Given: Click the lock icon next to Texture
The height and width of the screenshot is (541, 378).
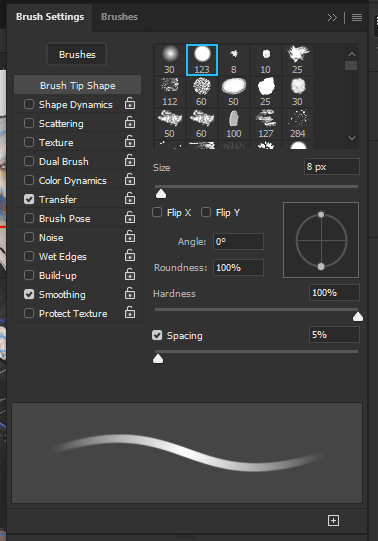Looking at the screenshot, I should click(130, 141).
